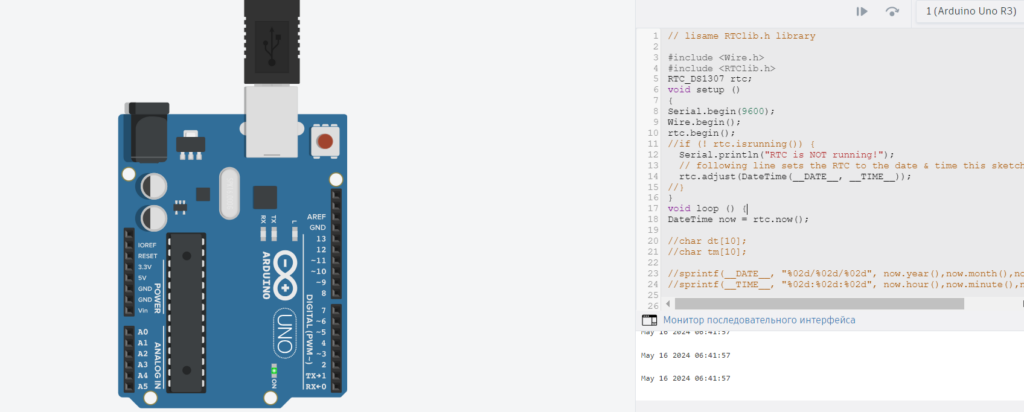Click the '//sprintf(__DATE__' code line
Viewport: 1024px width, 412px height.
click(846, 274)
